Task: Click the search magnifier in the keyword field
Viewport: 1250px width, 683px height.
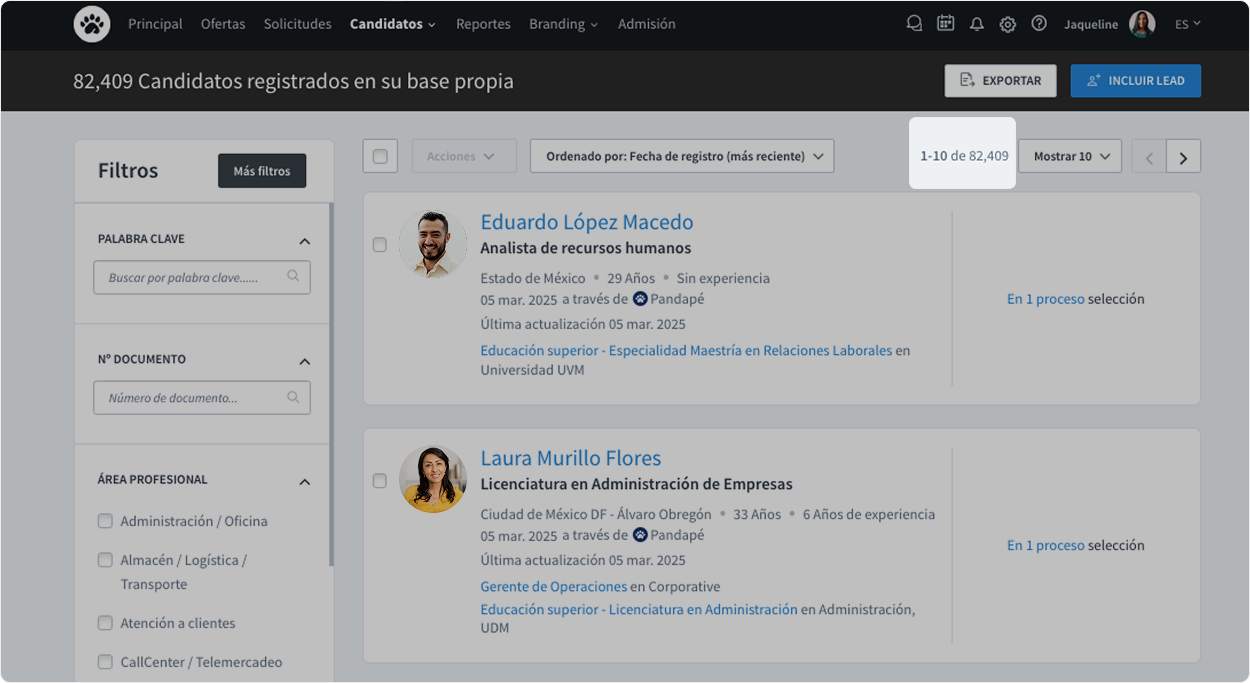Action: (295, 277)
